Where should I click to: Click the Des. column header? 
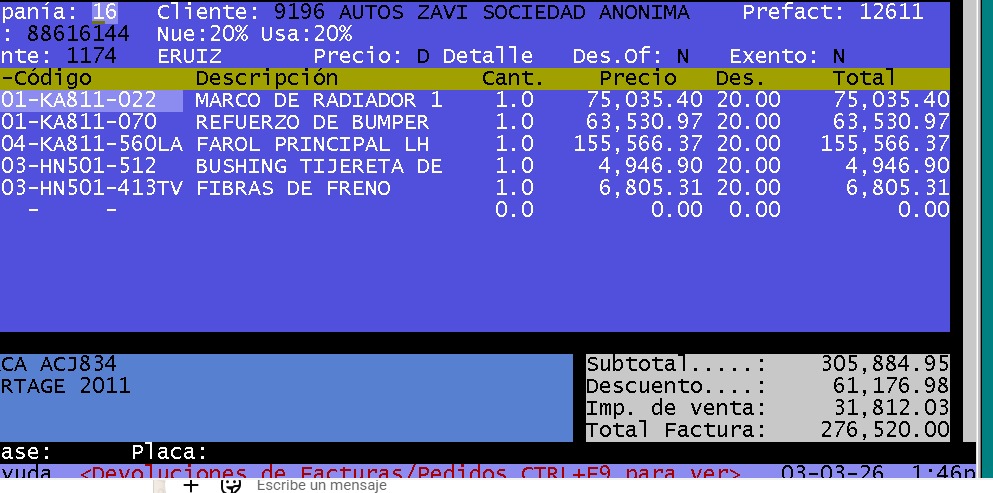coord(740,78)
